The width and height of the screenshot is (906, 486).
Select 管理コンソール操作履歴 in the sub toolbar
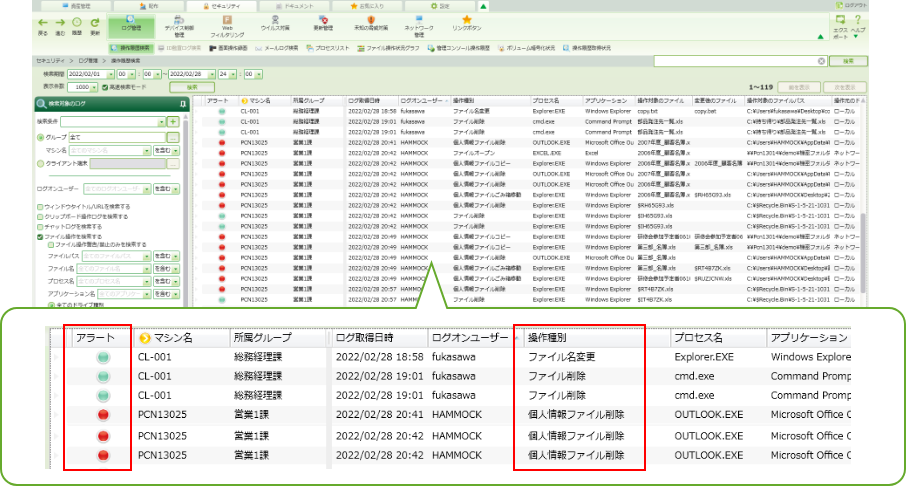pos(458,48)
